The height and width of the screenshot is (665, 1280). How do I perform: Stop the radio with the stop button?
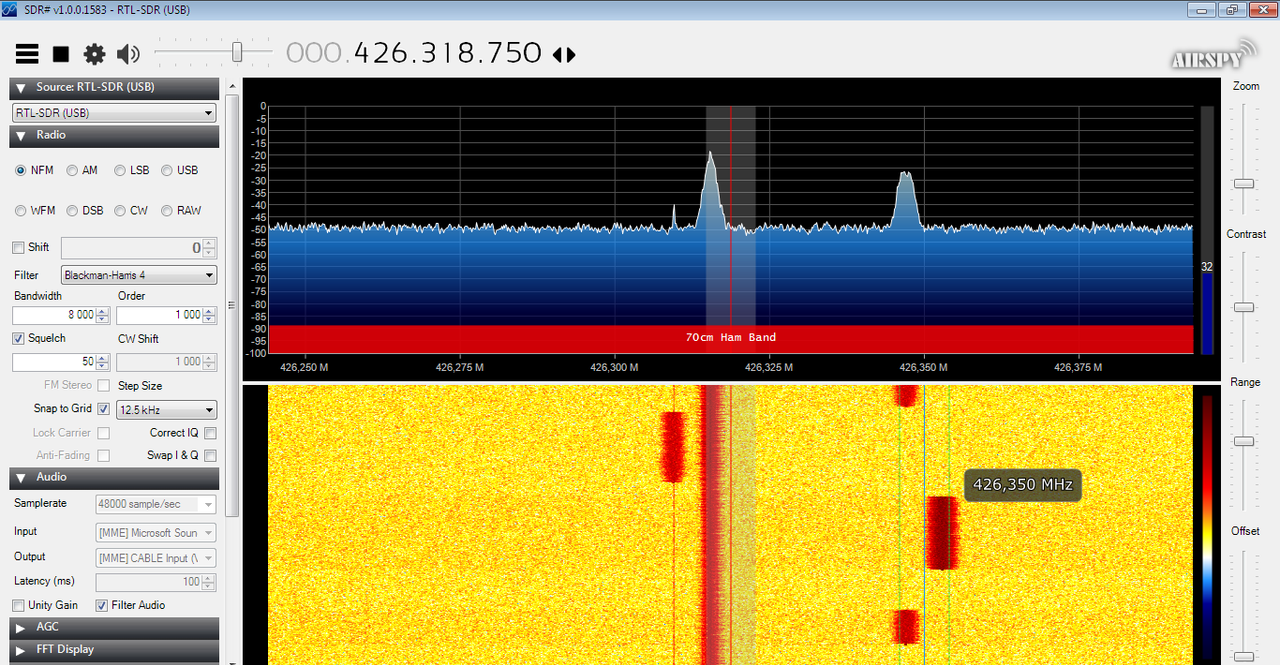[x=61, y=54]
